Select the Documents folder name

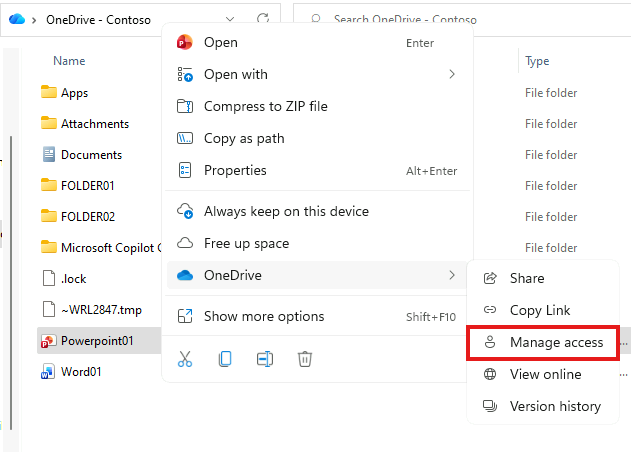(91, 155)
